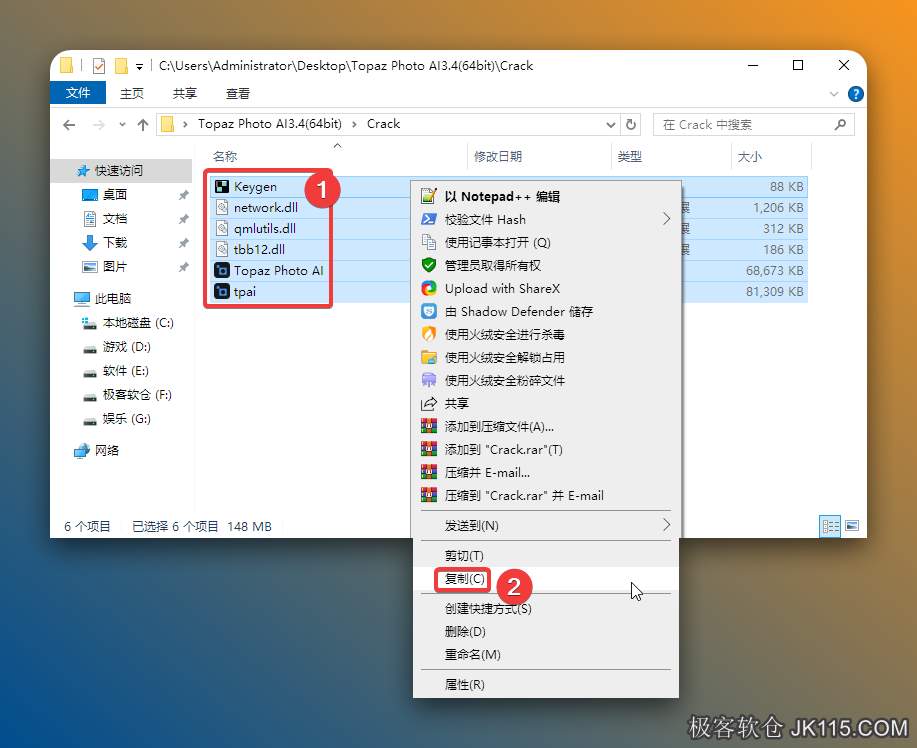Click the quick access properties checkmark icon
The height and width of the screenshot is (748, 917).
[99, 66]
